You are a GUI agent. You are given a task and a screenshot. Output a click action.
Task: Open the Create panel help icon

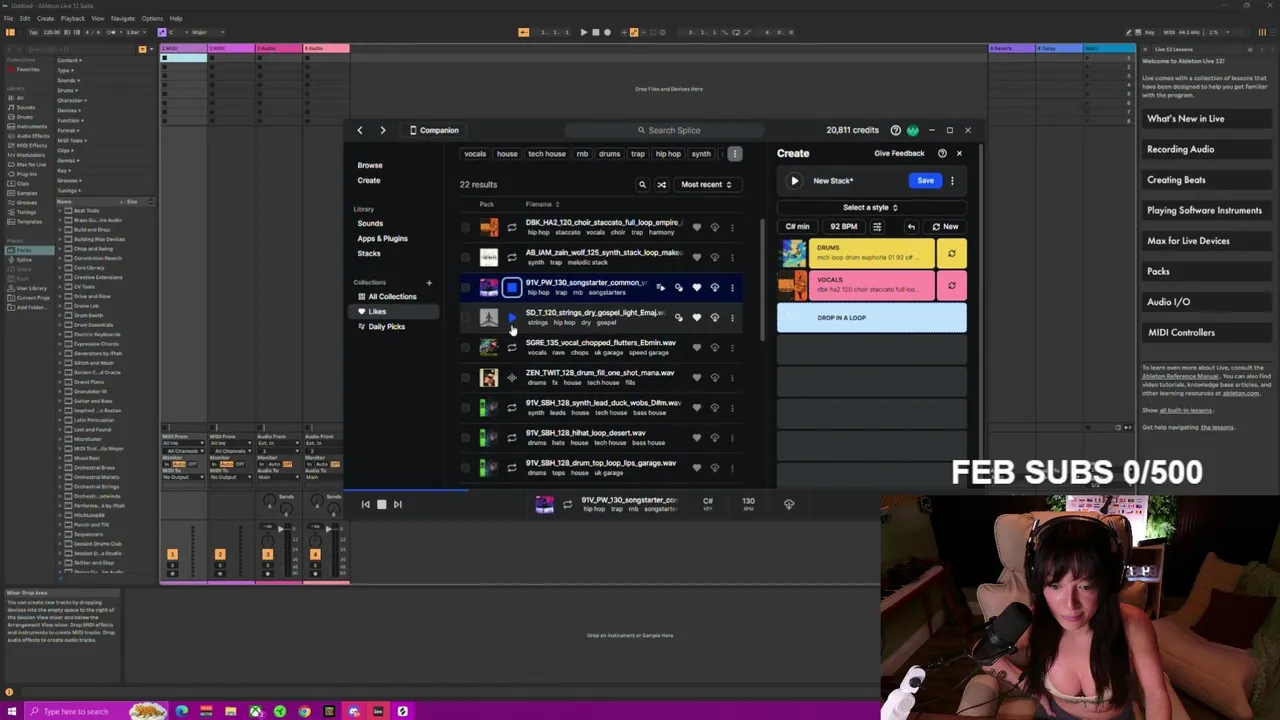942,154
